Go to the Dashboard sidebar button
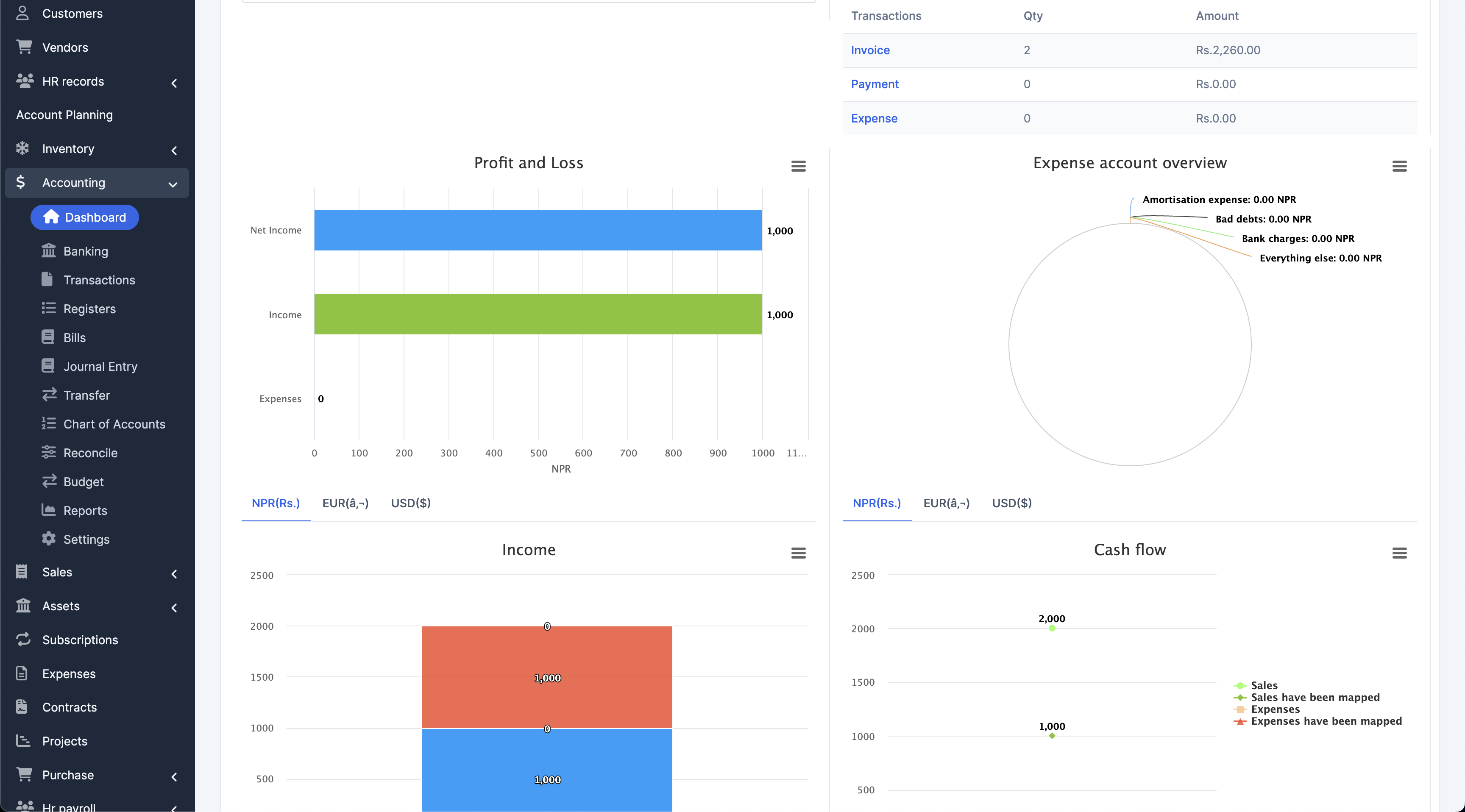 (85, 217)
